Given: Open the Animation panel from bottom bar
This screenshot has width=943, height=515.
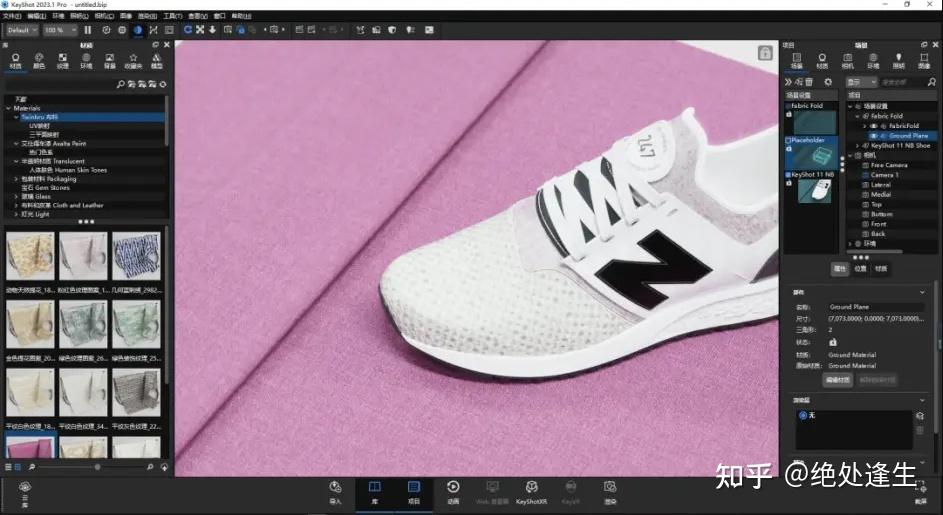Looking at the screenshot, I should [x=453, y=491].
